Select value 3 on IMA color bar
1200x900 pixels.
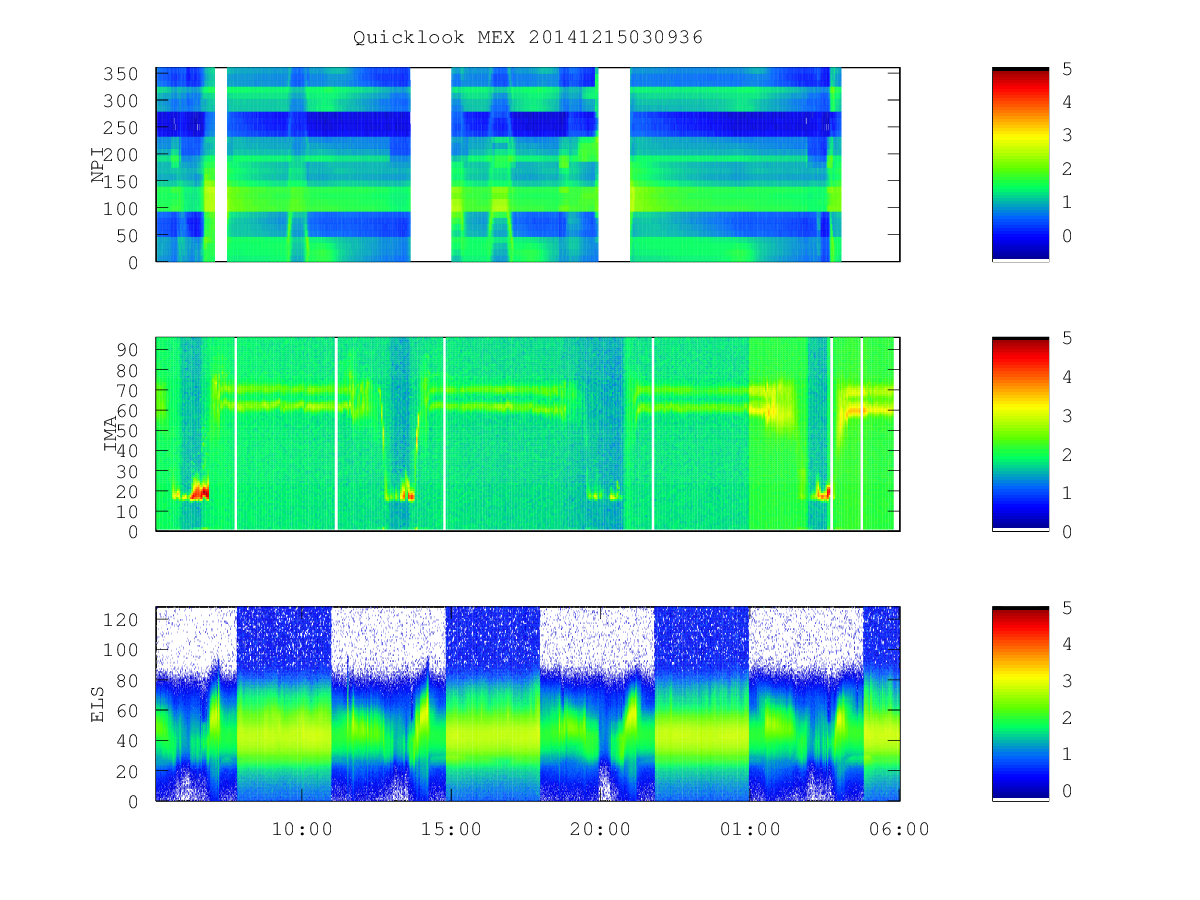[1067, 416]
